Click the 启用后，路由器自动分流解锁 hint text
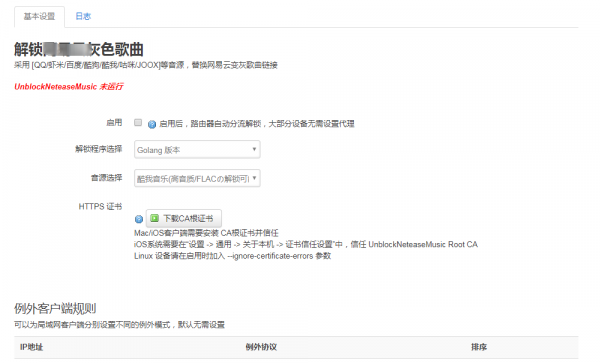This screenshot has width=600, height=363. pyautogui.click(x=257, y=124)
